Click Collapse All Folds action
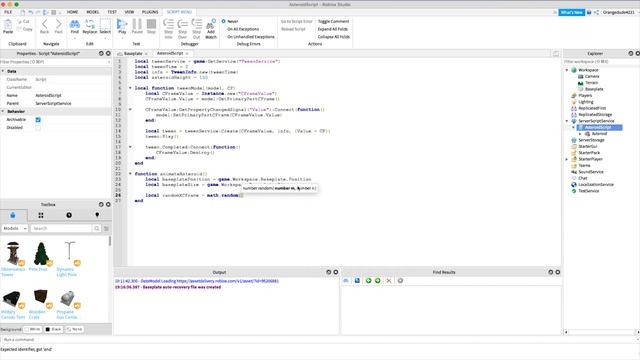640x360 pixels. [x=333, y=37]
